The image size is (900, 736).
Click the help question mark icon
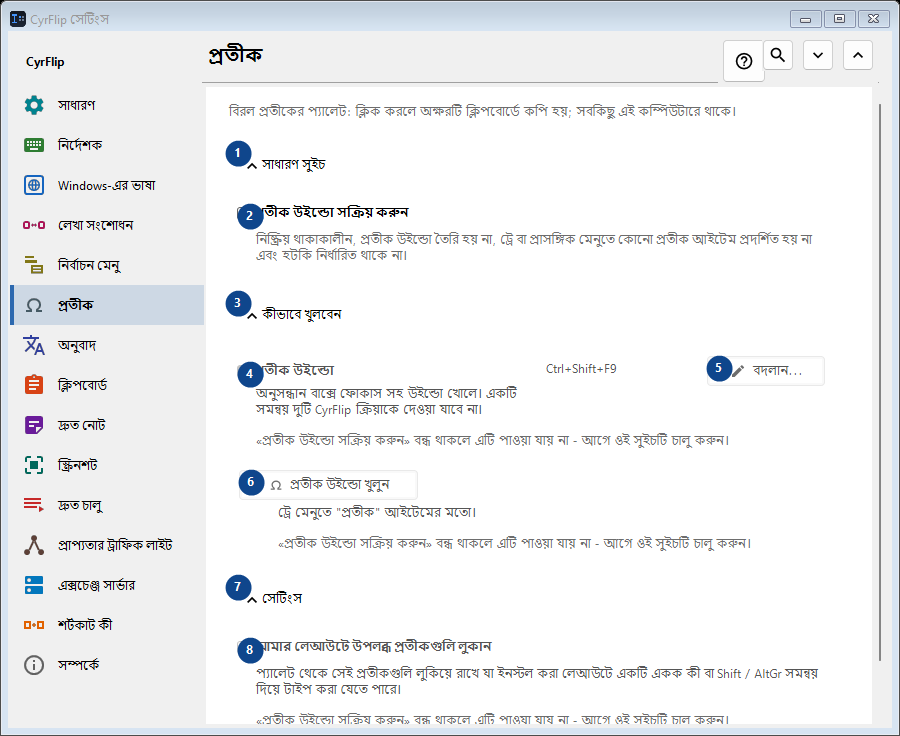click(x=744, y=61)
